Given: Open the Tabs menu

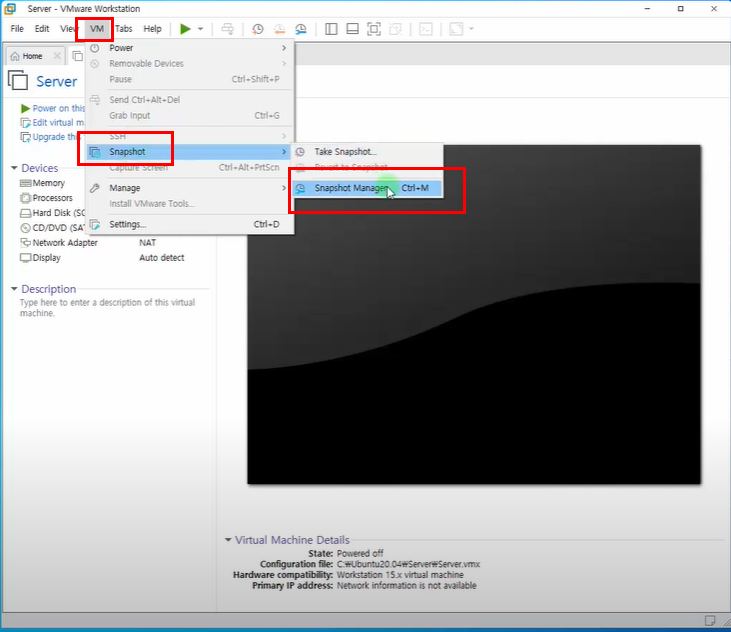Looking at the screenshot, I should click(x=124, y=29).
